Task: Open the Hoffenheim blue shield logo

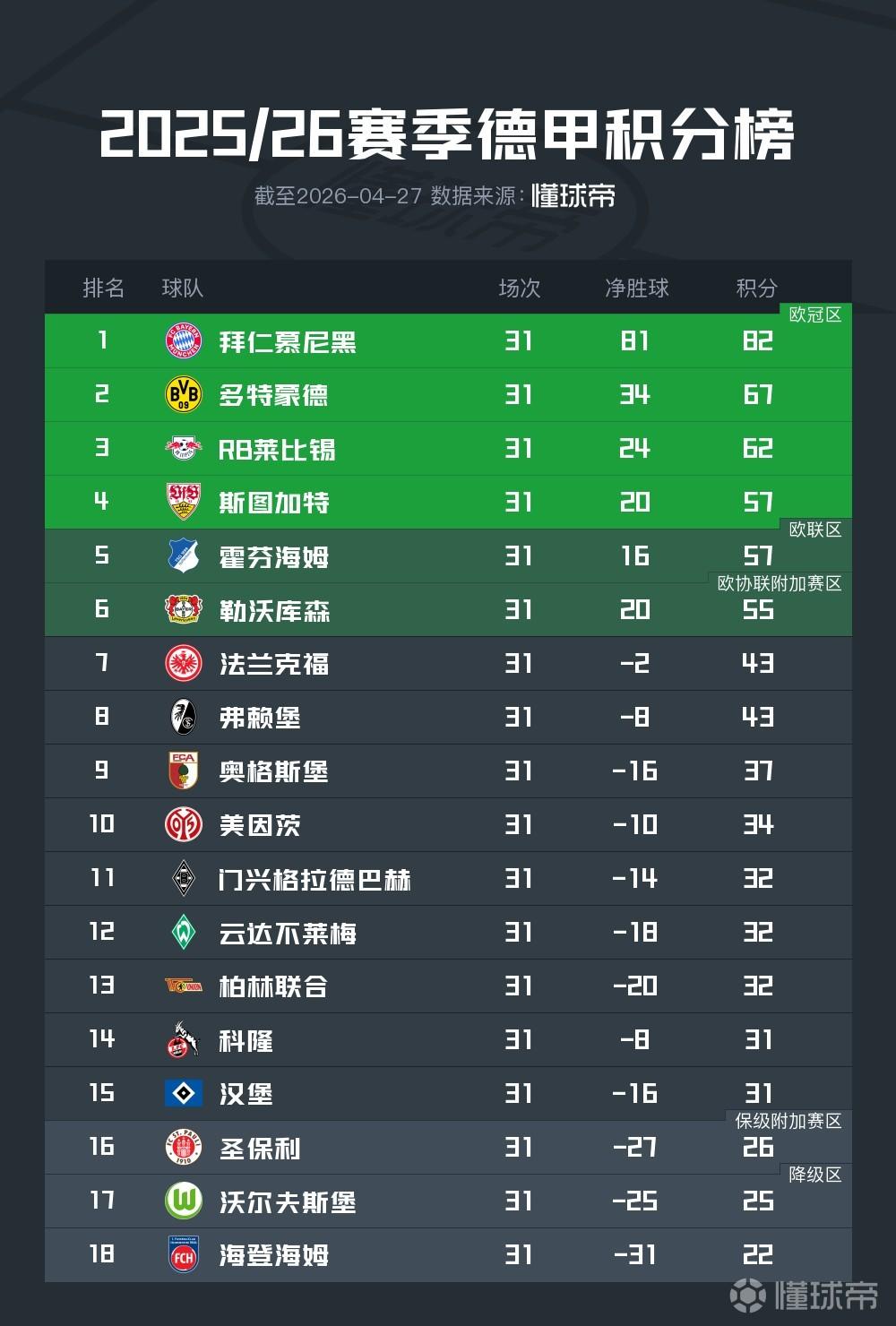Action: [x=184, y=556]
